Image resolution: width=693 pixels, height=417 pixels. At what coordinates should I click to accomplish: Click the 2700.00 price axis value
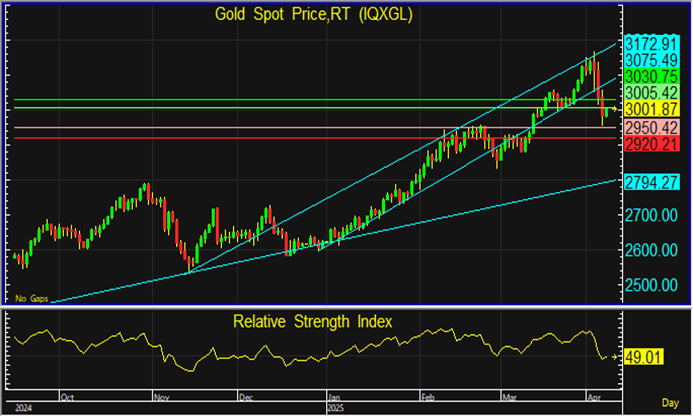651,215
